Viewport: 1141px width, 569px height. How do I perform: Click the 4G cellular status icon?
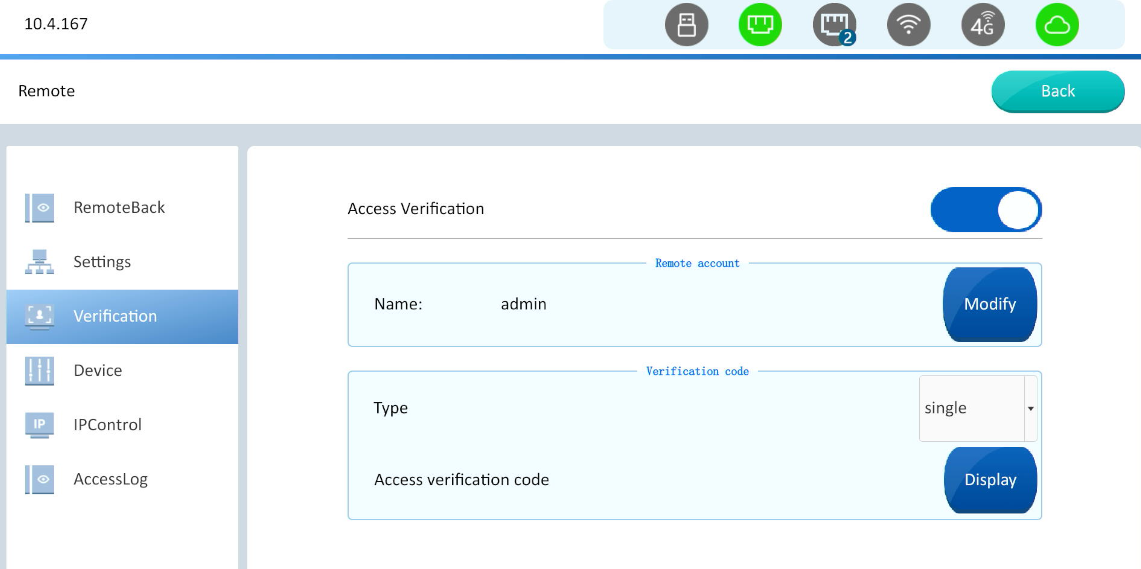[982, 26]
